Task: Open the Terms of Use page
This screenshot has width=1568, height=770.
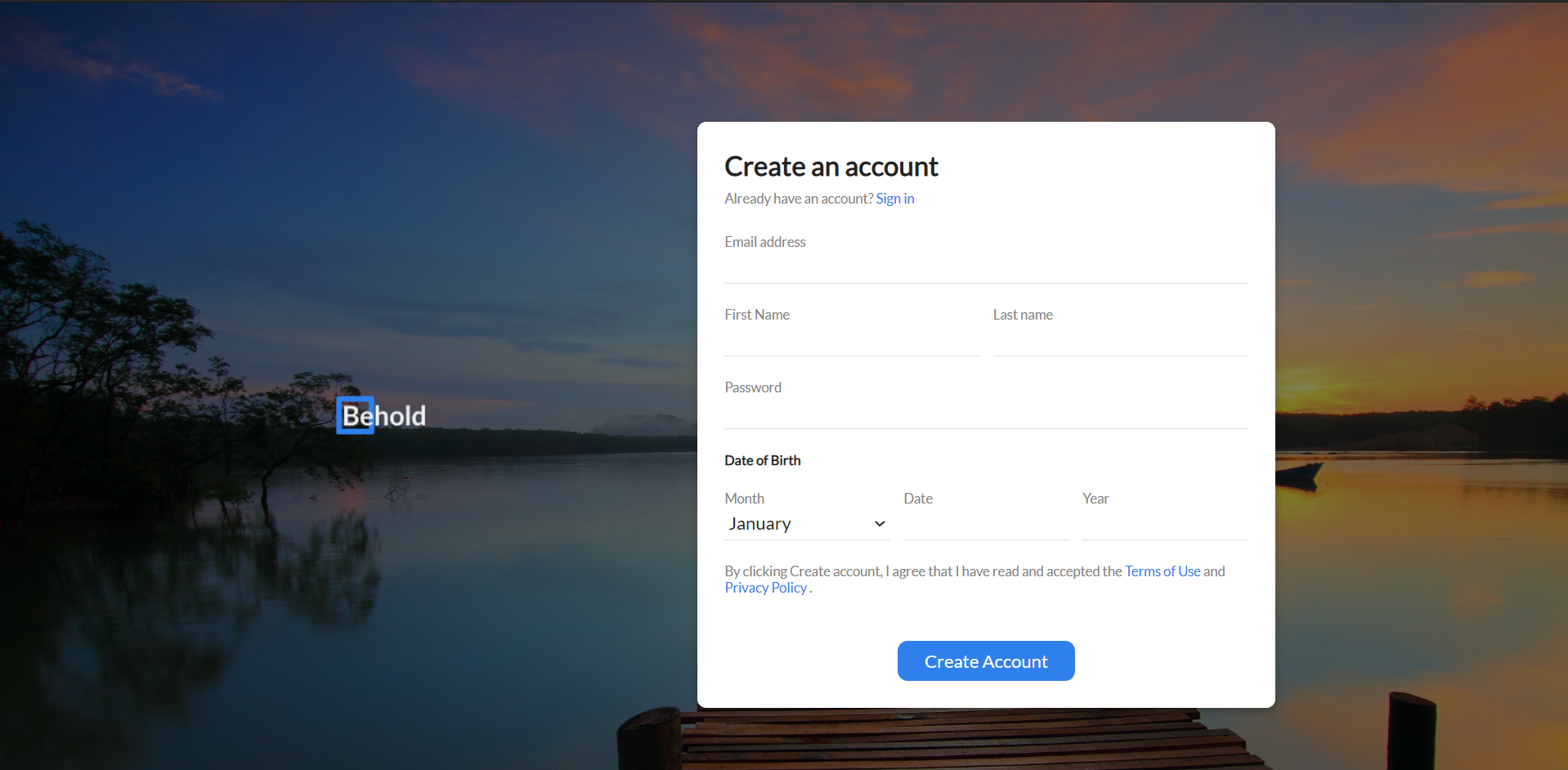Action: [x=1162, y=571]
